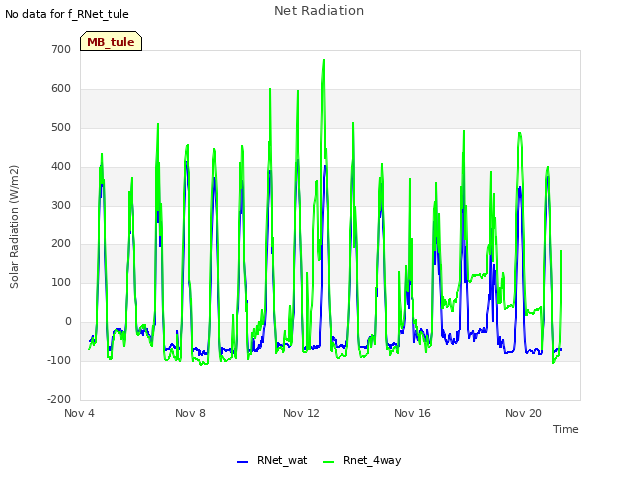Click the -200 y-axis tick label

click(59, 399)
